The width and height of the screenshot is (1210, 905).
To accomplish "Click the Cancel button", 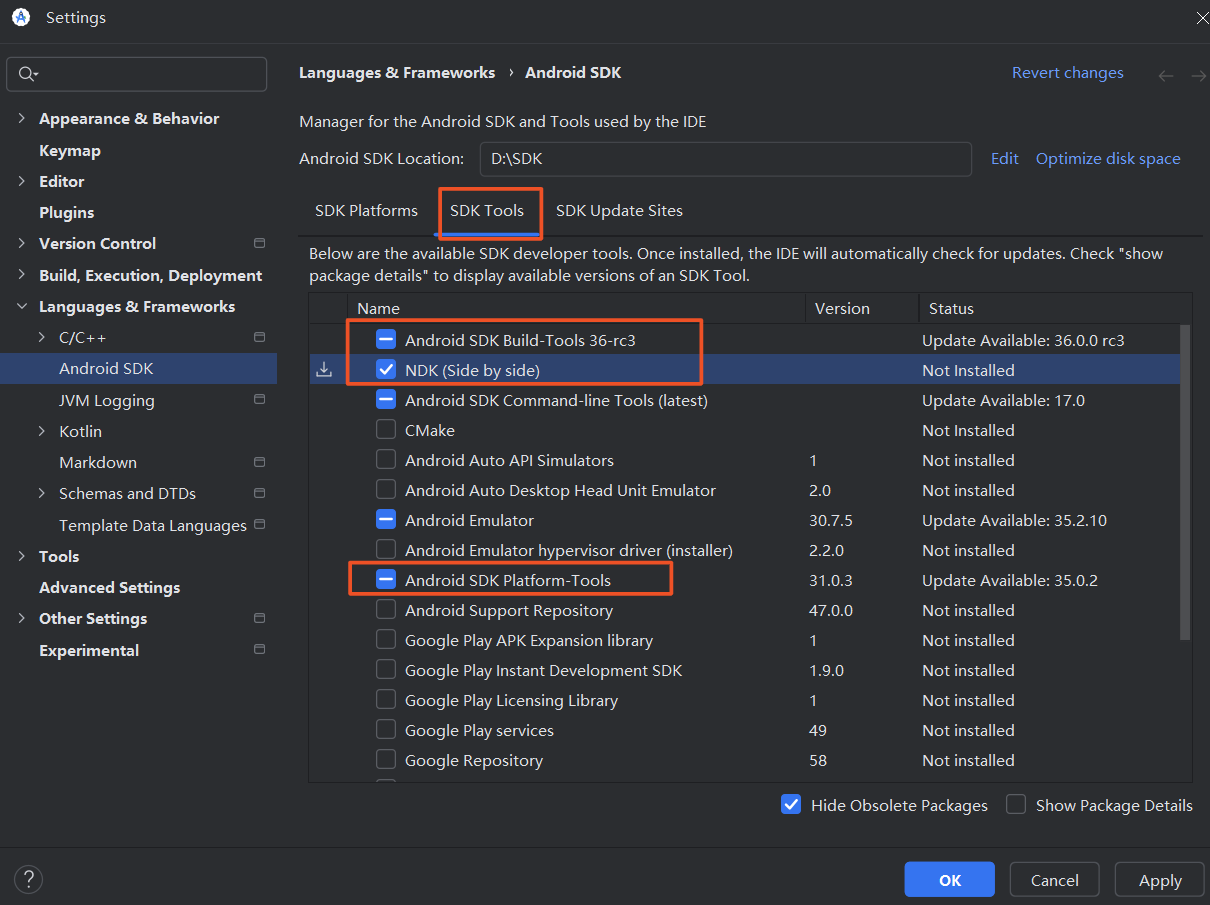I will pos(1055,880).
